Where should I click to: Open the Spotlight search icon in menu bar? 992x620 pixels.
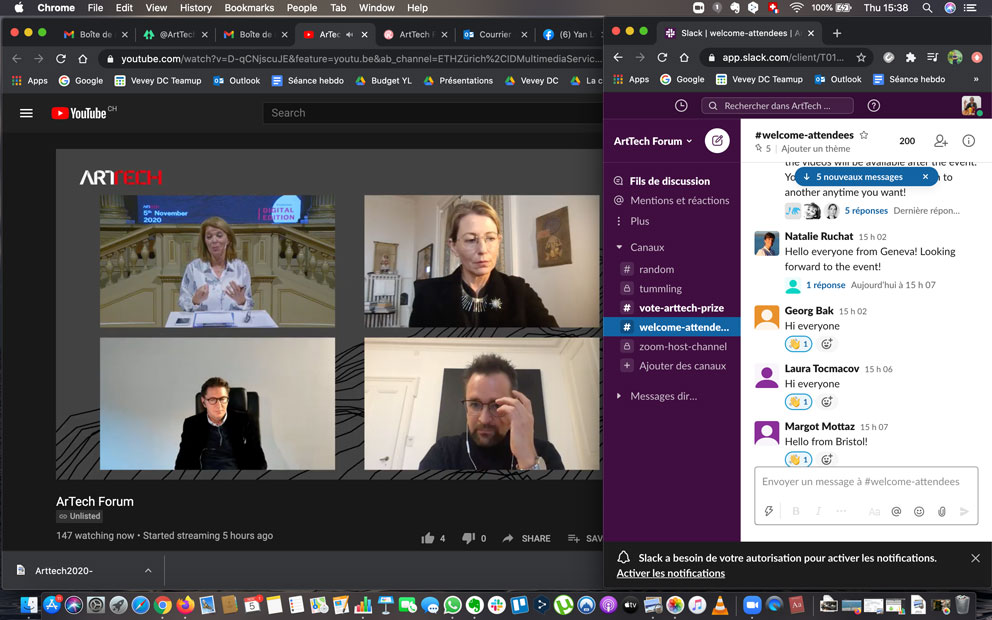tap(927, 8)
